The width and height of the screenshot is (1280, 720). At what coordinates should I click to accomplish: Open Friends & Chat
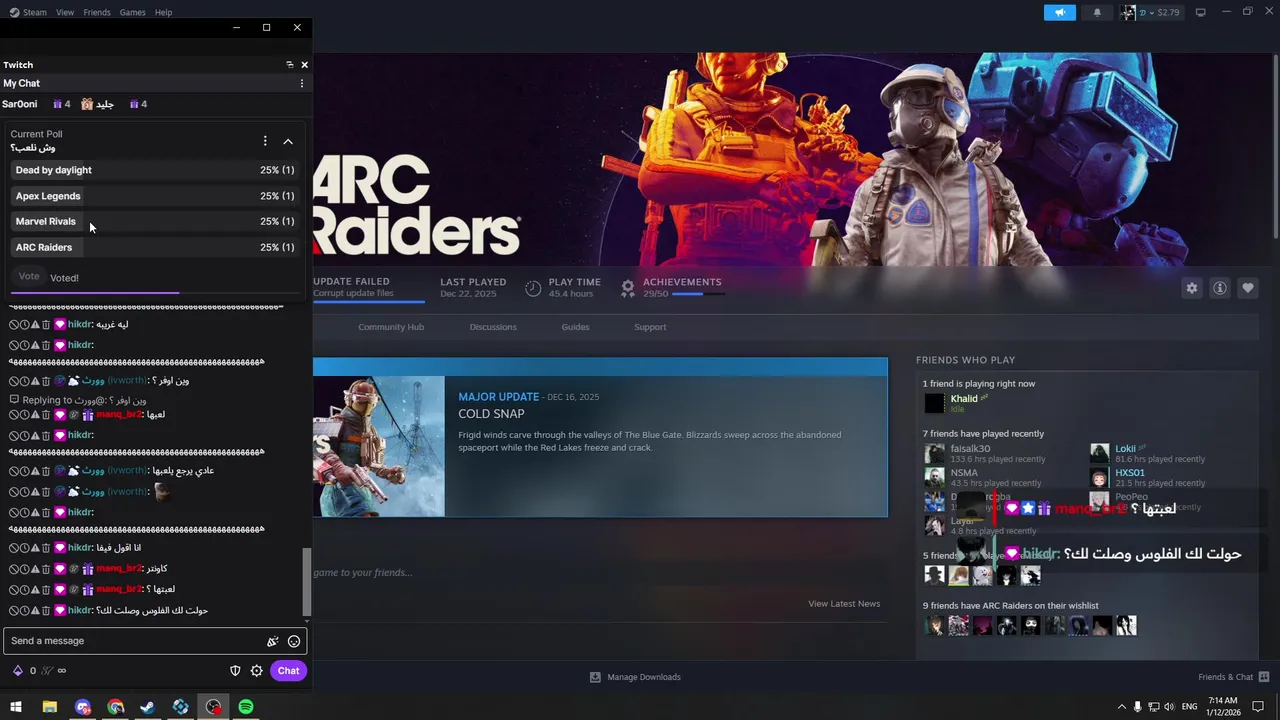point(1225,677)
